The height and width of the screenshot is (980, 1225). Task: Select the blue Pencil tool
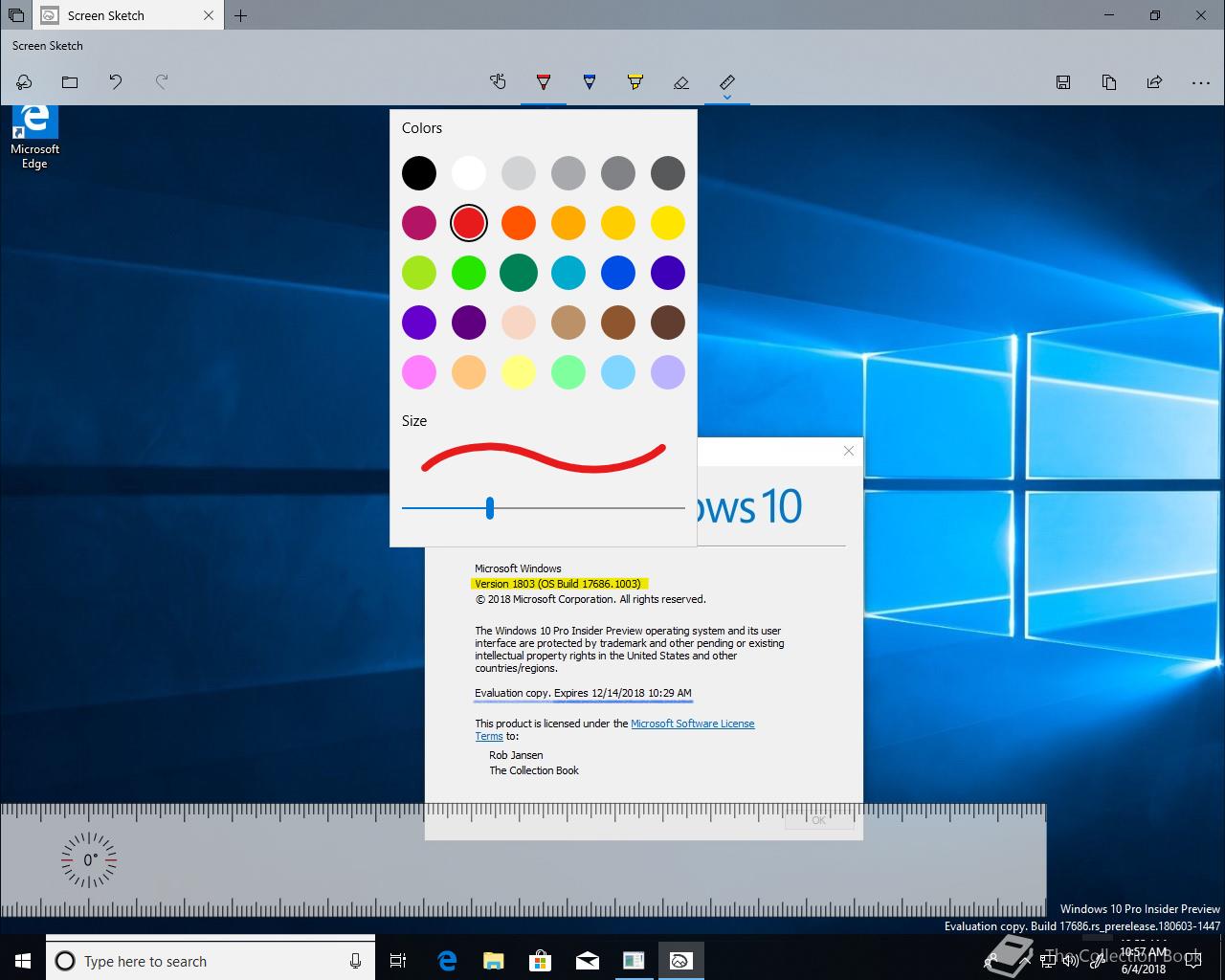[x=590, y=82]
